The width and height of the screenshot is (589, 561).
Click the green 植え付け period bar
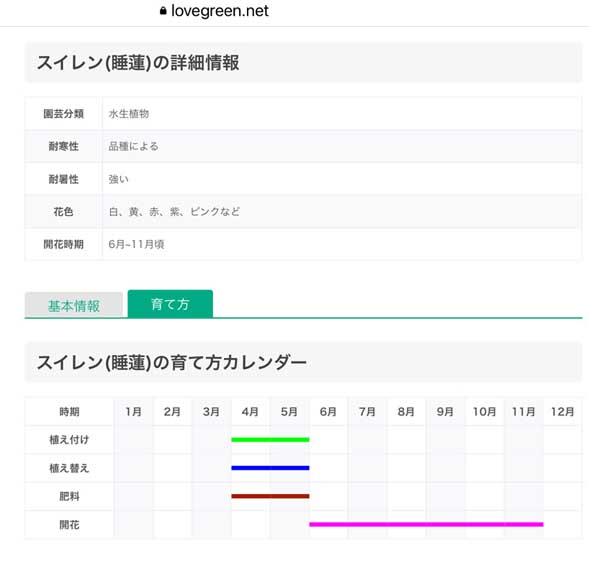[x=270, y=440]
